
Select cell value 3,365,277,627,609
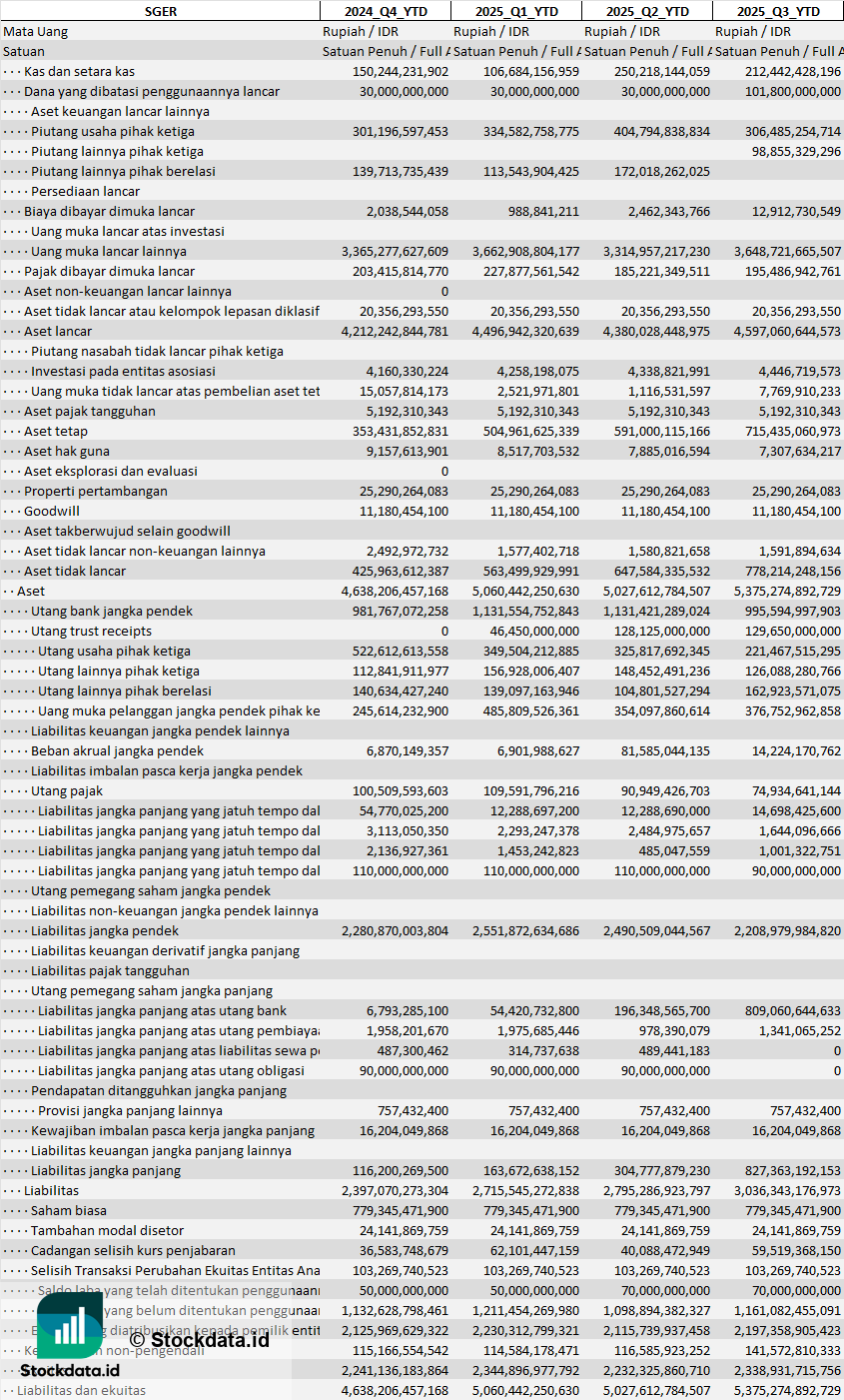click(x=395, y=251)
